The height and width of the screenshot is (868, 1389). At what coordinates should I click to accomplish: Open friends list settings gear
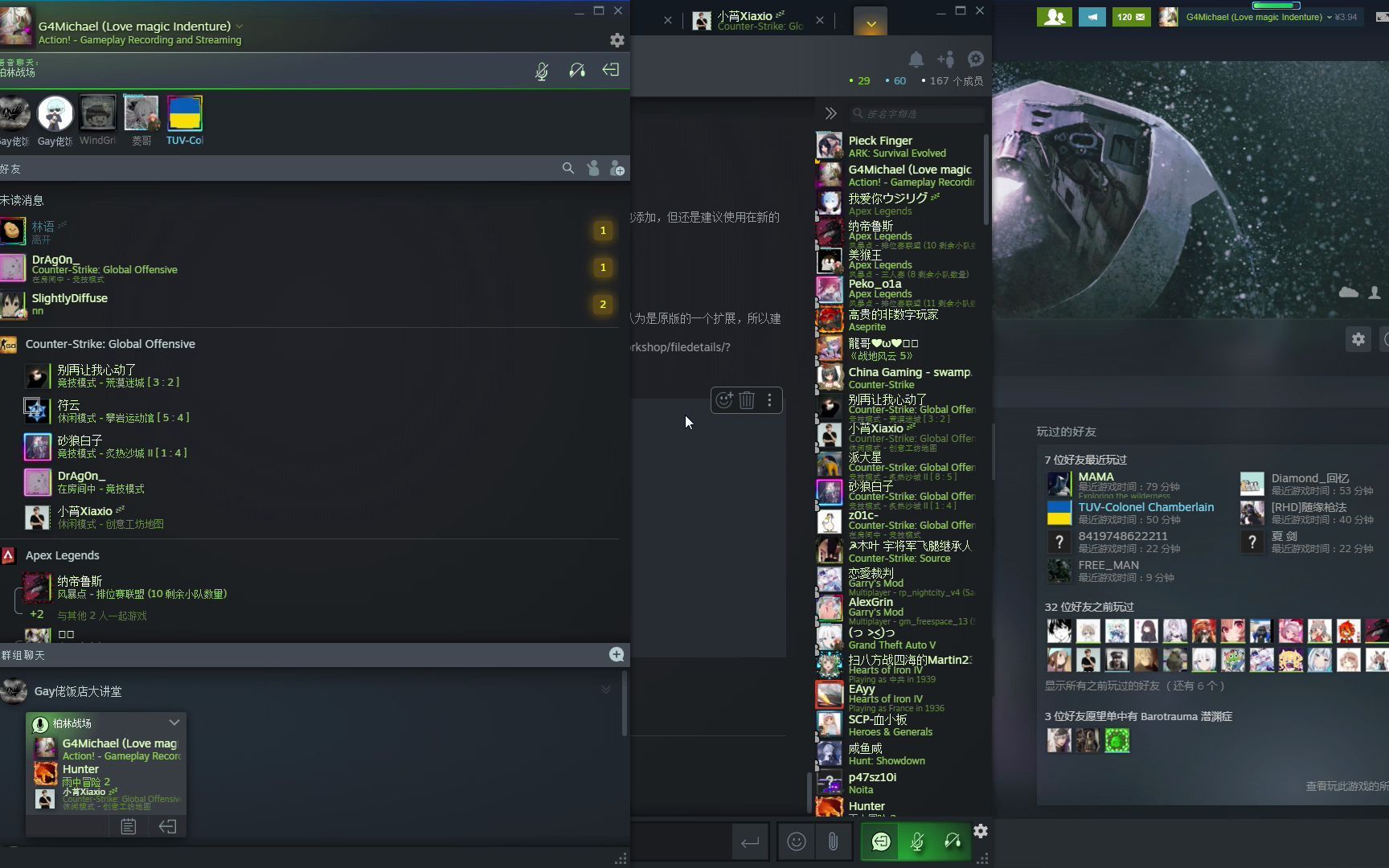tap(617, 39)
